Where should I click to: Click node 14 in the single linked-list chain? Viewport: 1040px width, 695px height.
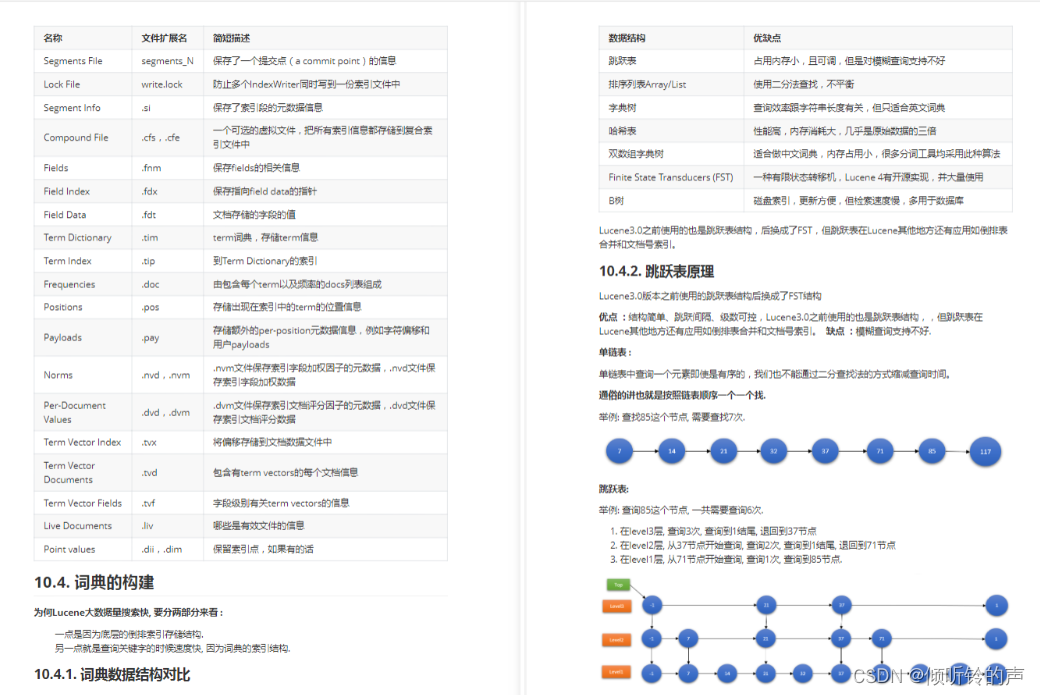click(672, 451)
